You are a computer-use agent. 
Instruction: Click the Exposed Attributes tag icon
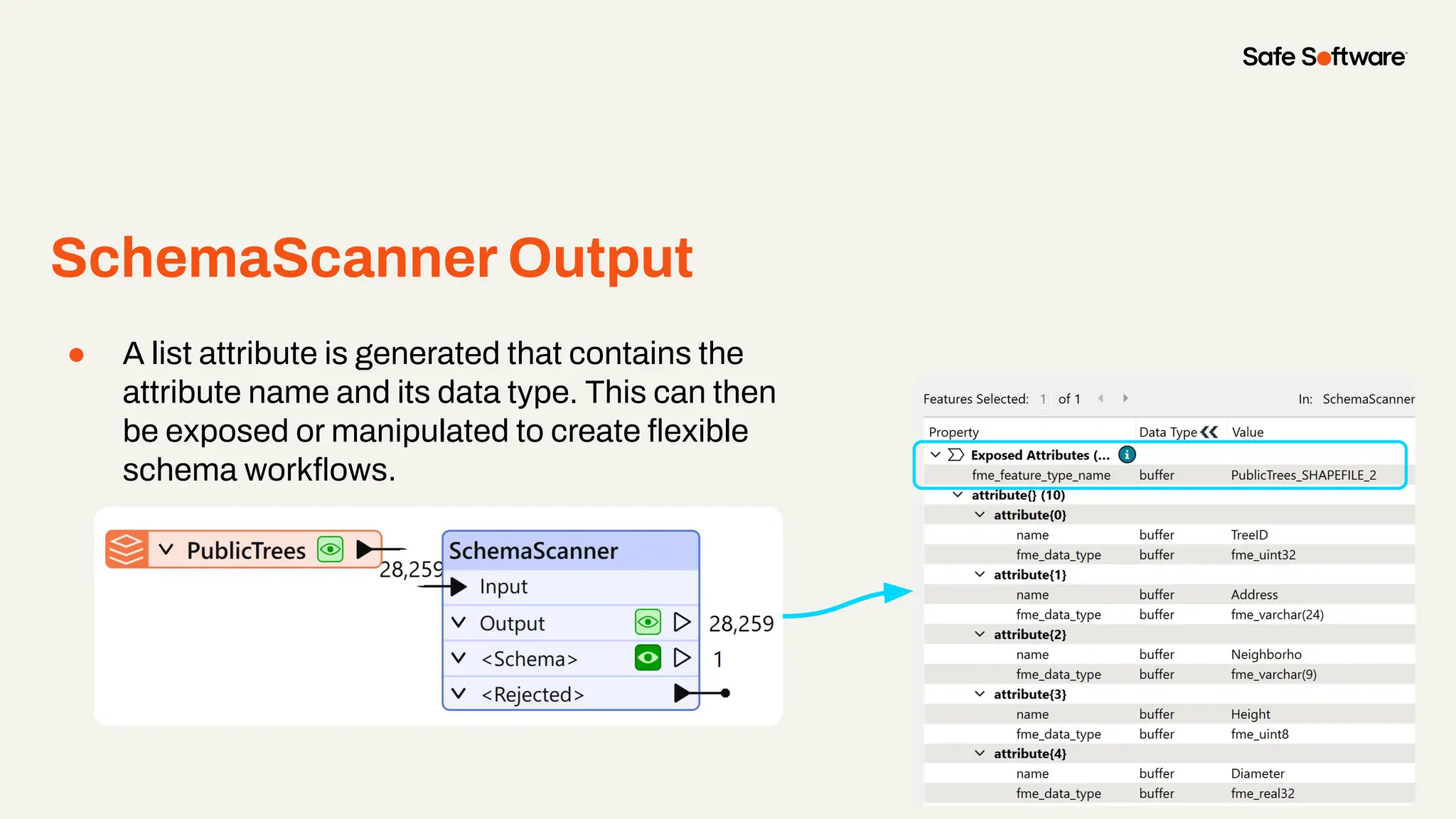(956, 454)
